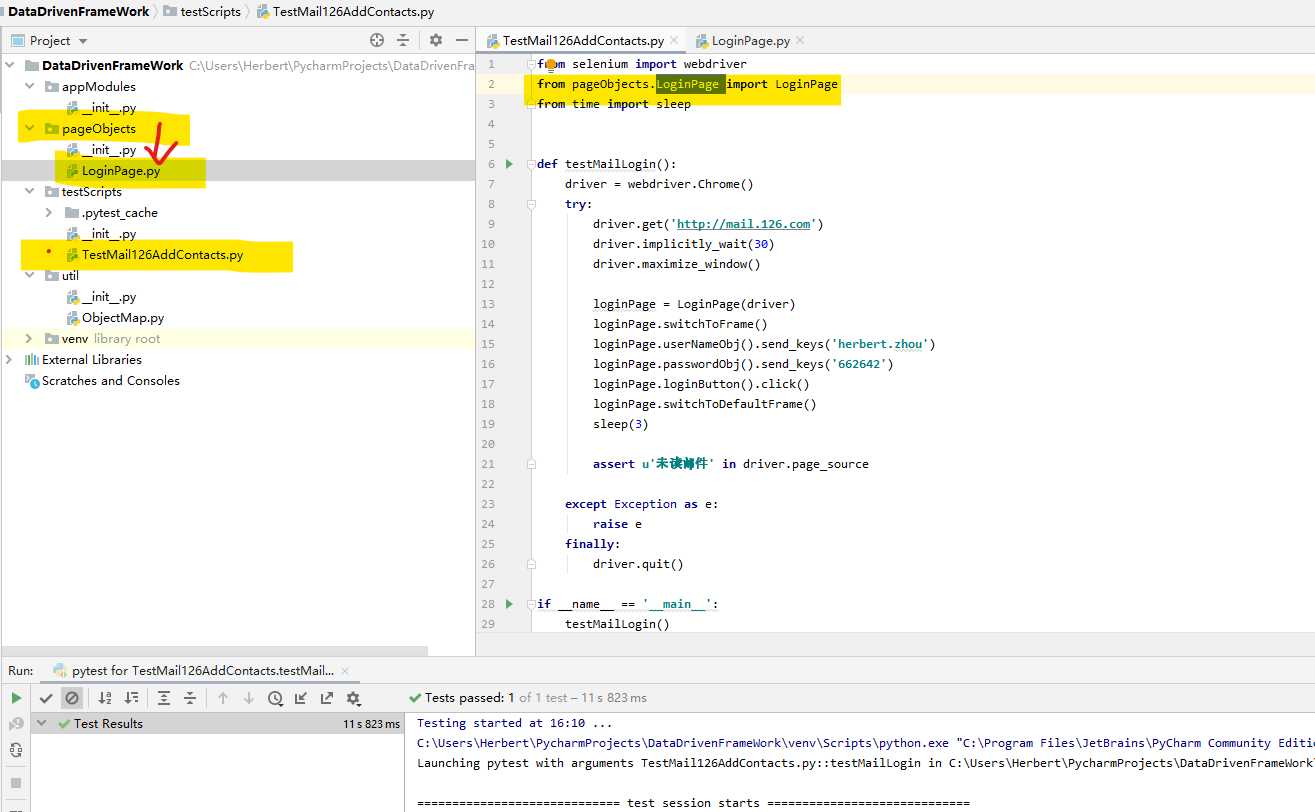The image size is (1315, 812).
Task: Expand all test results
Action: click(164, 698)
